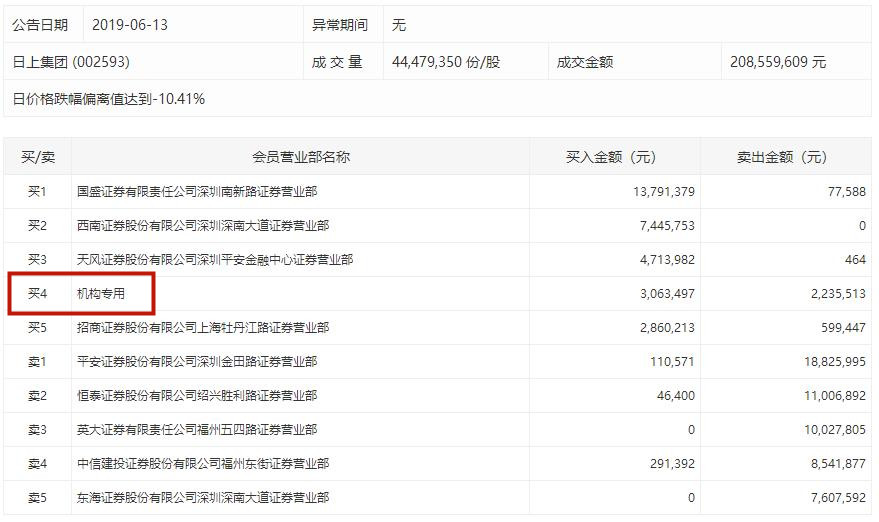Click the buy amount 13,791,379

664,192
